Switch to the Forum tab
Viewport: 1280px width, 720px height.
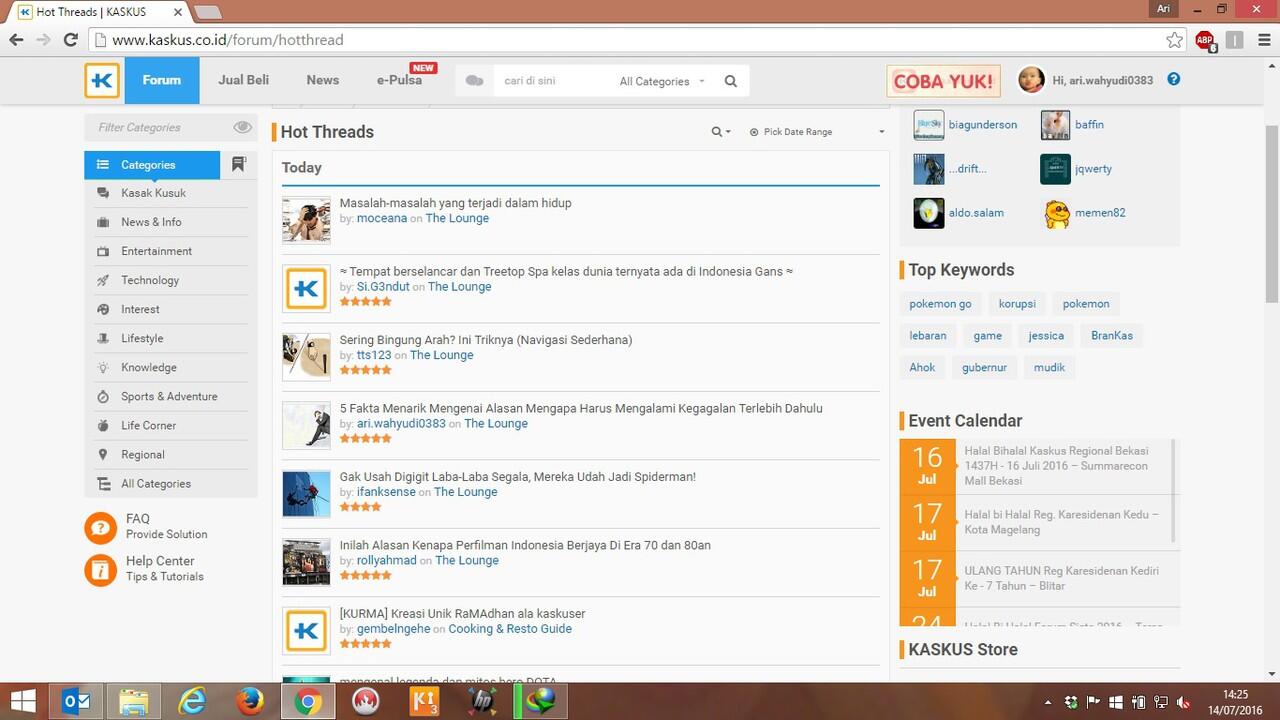coord(162,80)
